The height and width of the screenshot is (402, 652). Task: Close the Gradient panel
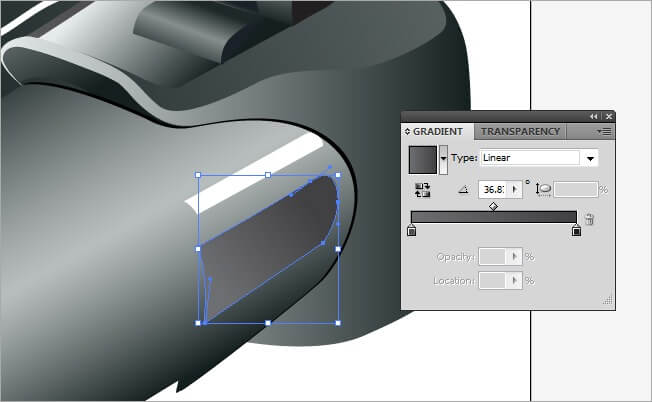(x=609, y=117)
